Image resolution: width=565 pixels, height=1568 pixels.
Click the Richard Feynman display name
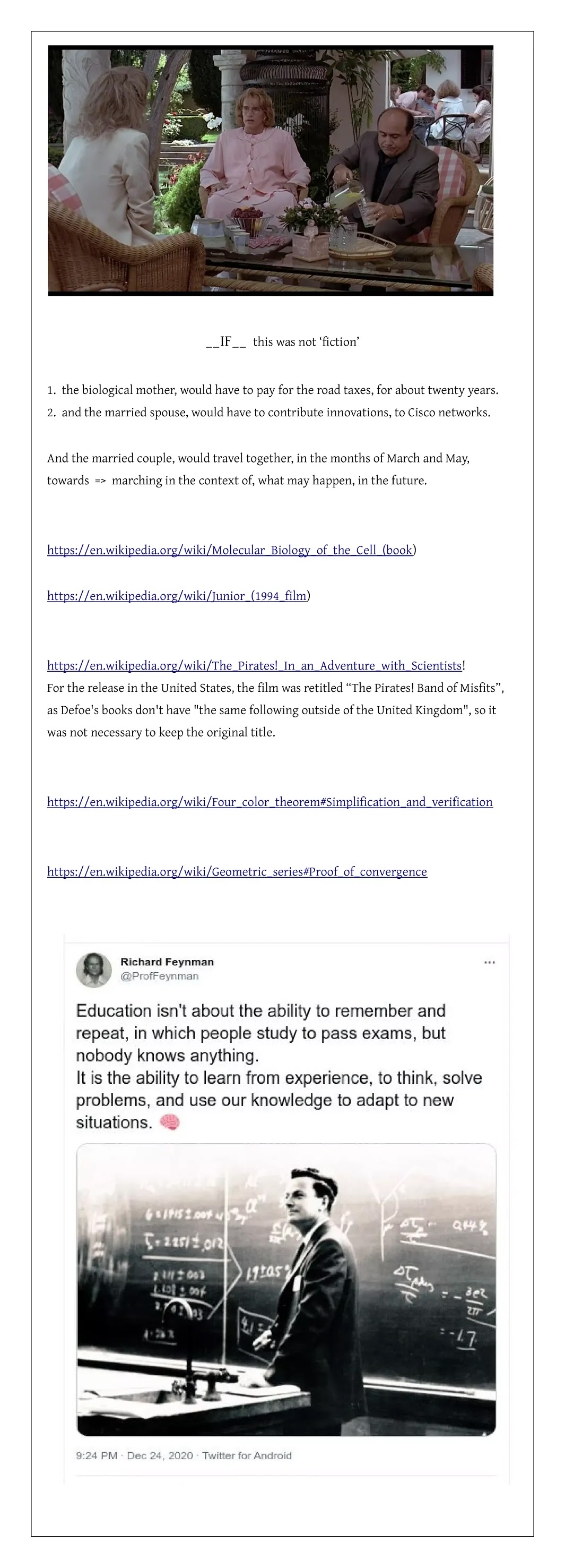coord(167,962)
